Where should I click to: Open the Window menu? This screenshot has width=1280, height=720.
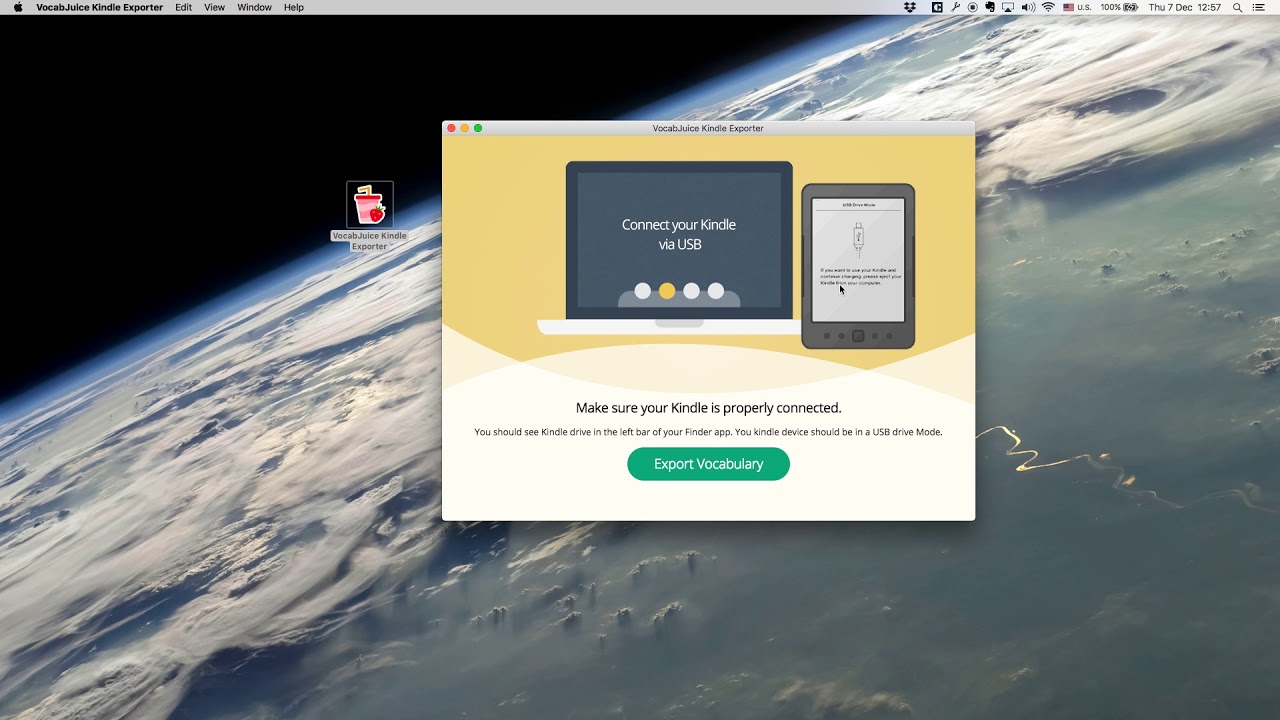254,7
